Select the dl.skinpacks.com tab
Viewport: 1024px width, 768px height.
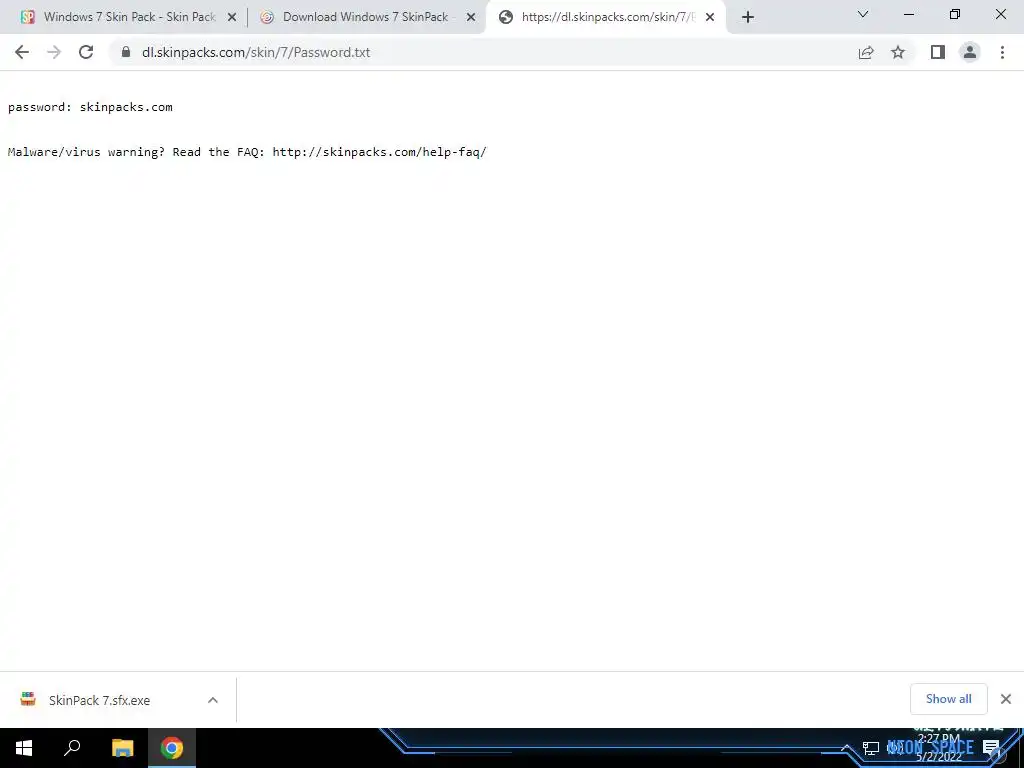coord(606,17)
